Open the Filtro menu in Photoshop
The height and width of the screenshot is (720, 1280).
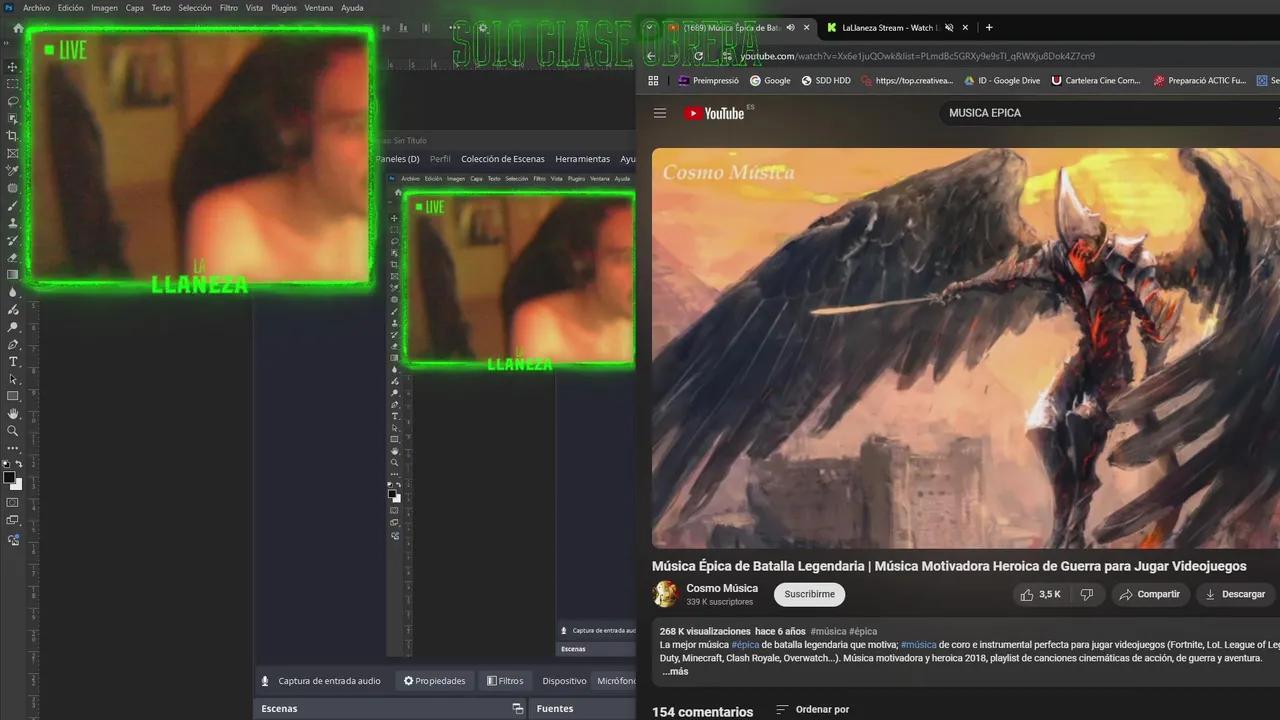click(229, 8)
